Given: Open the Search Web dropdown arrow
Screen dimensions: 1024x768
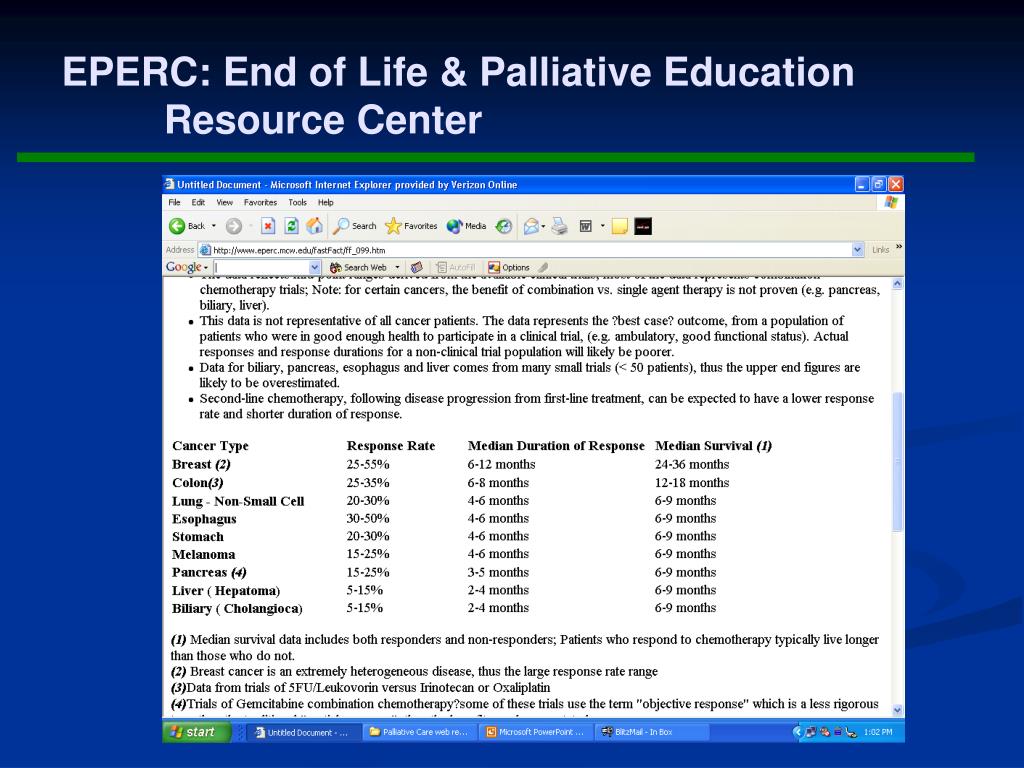Looking at the screenshot, I should (397, 267).
